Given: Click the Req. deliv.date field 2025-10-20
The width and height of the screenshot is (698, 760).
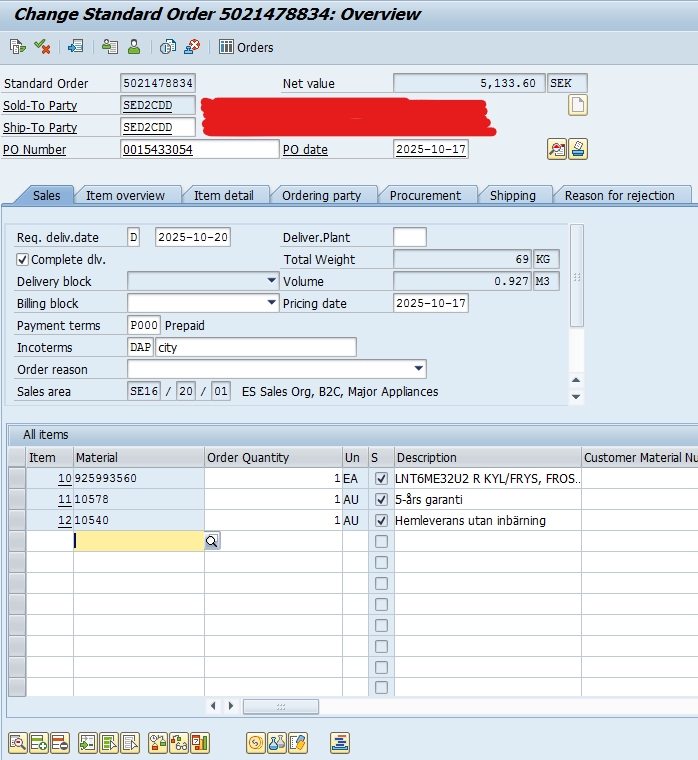Looking at the screenshot, I should pyautogui.click(x=192, y=237).
